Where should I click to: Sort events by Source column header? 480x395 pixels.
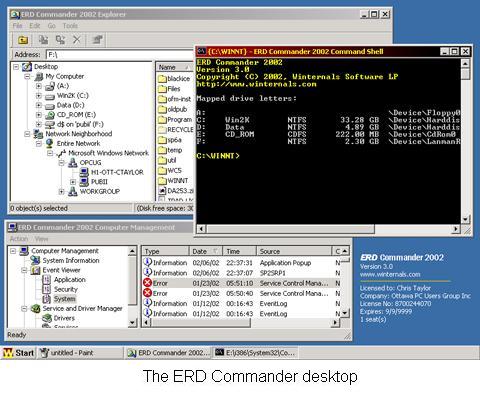(294, 251)
